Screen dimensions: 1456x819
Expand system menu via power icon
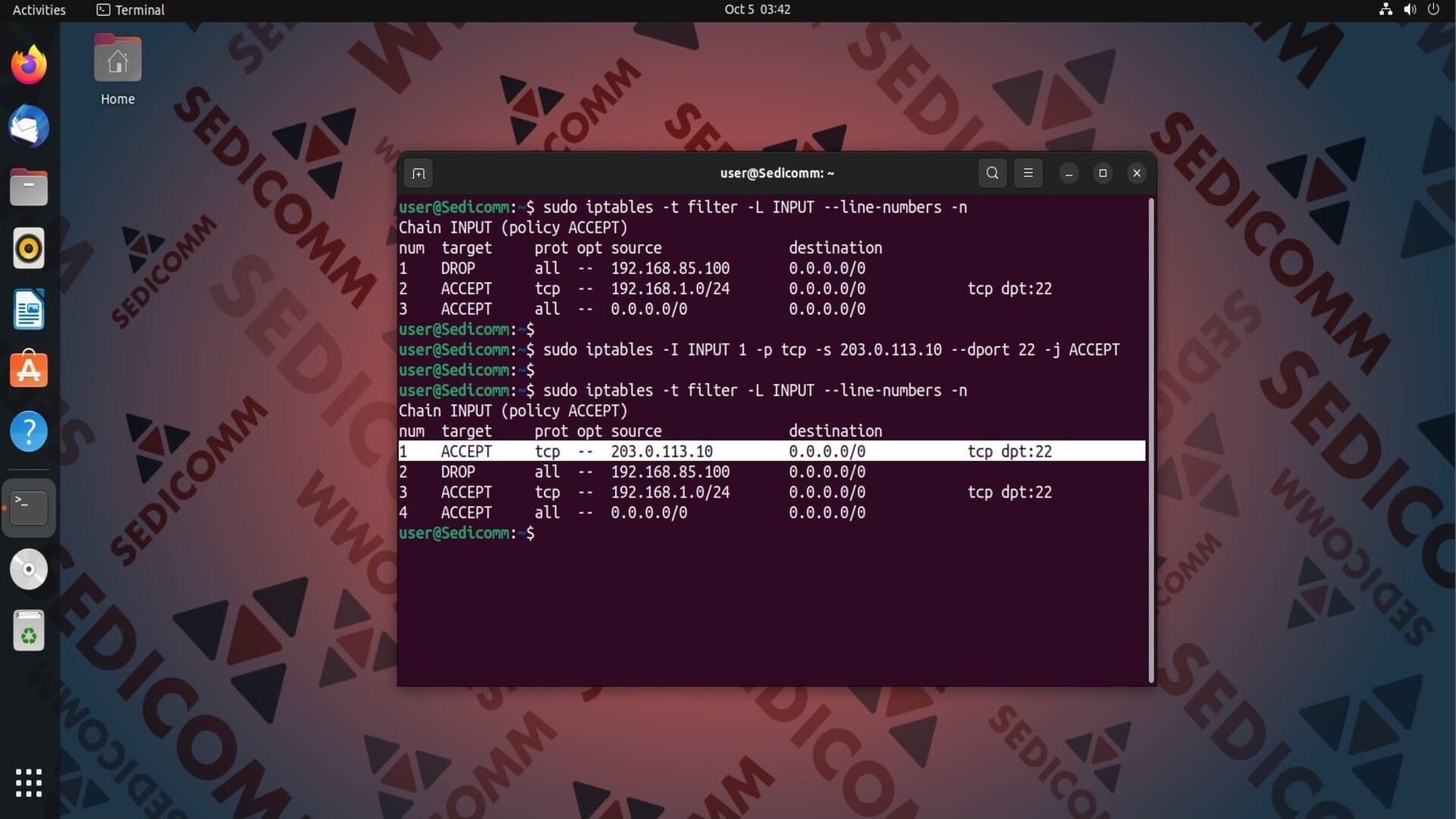[1432, 10]
